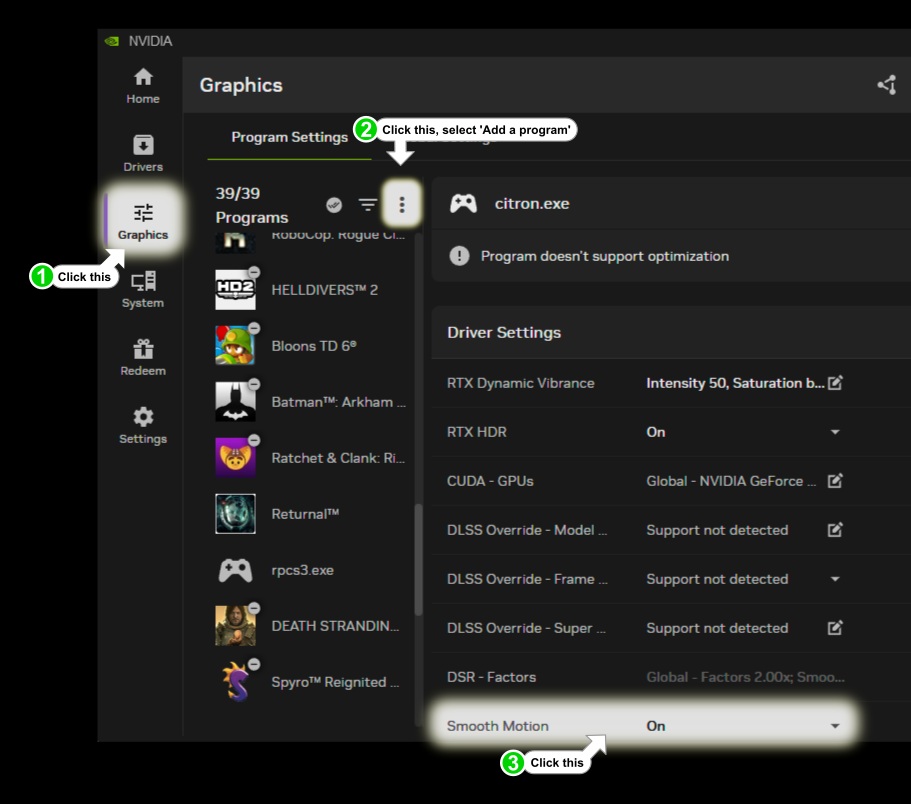
Task: Switch to the Program Settings tab
Action: pos(289,137)
